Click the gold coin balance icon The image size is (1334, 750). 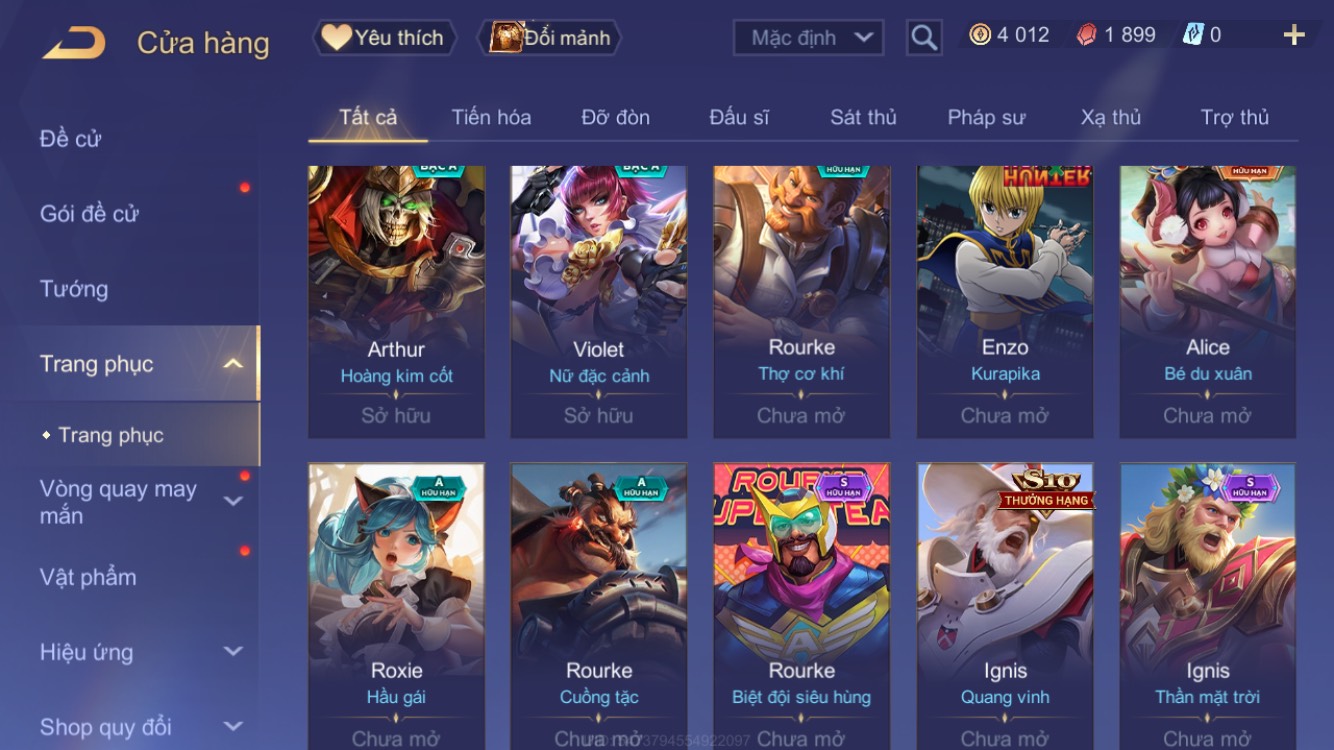click(980, 35)
